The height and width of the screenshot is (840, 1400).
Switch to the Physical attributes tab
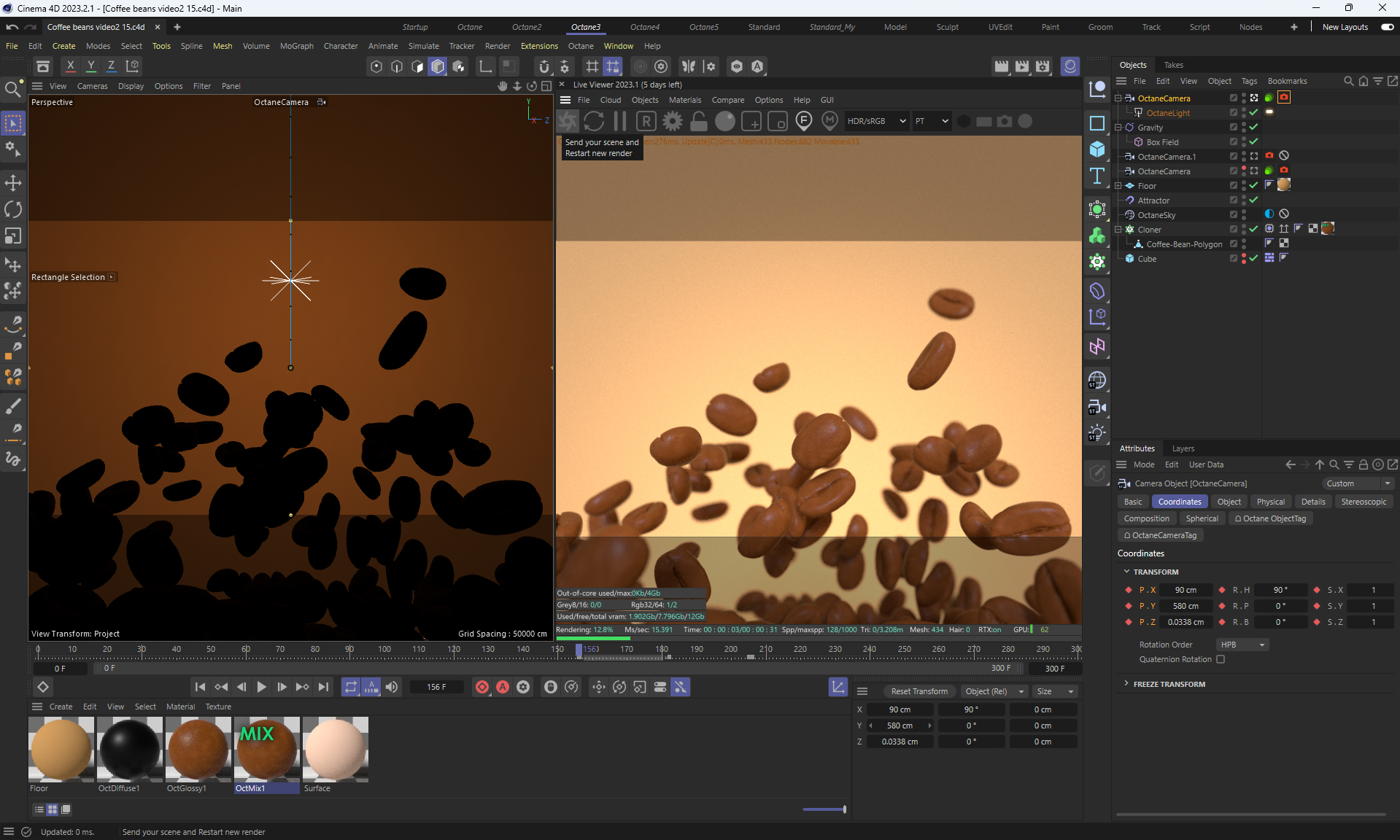1270,502
